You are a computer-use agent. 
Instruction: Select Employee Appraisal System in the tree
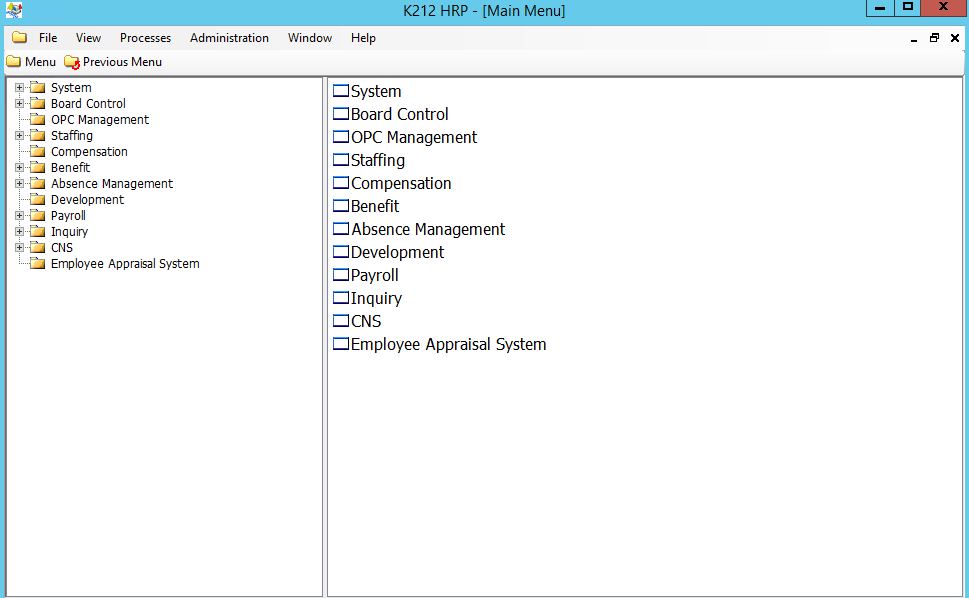[x=125, y=264]
